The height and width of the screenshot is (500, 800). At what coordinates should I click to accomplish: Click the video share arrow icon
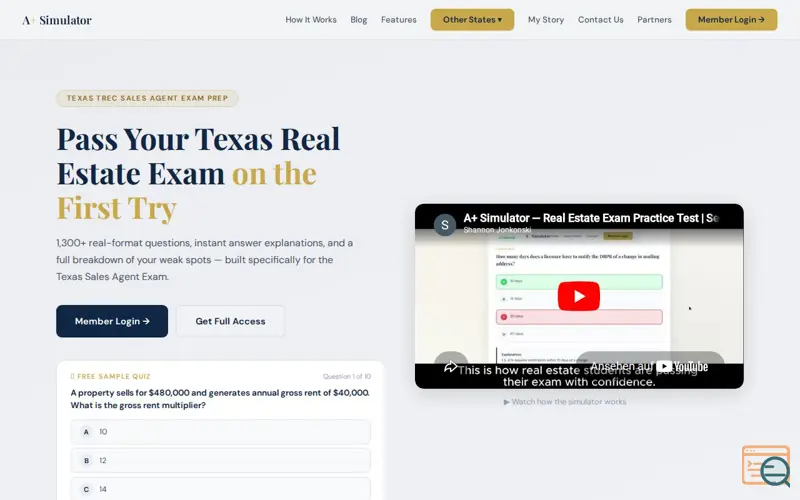(x=451, y=366)
